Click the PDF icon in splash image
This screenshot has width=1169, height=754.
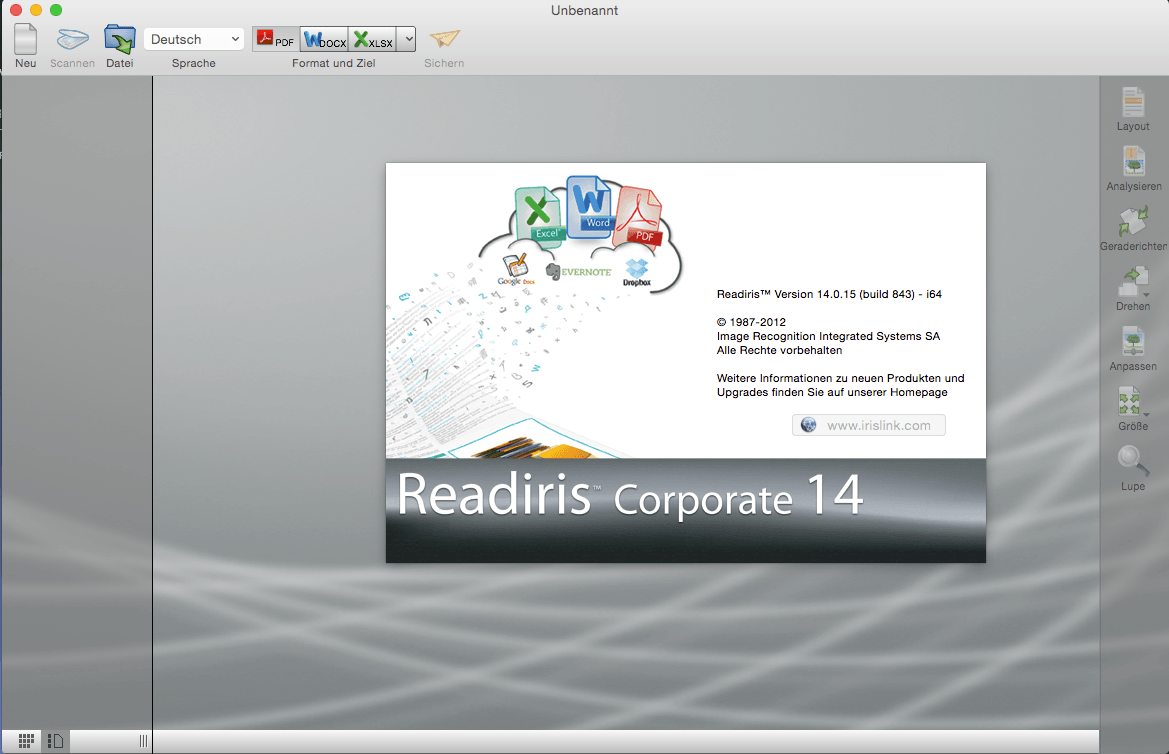(639, 217)
